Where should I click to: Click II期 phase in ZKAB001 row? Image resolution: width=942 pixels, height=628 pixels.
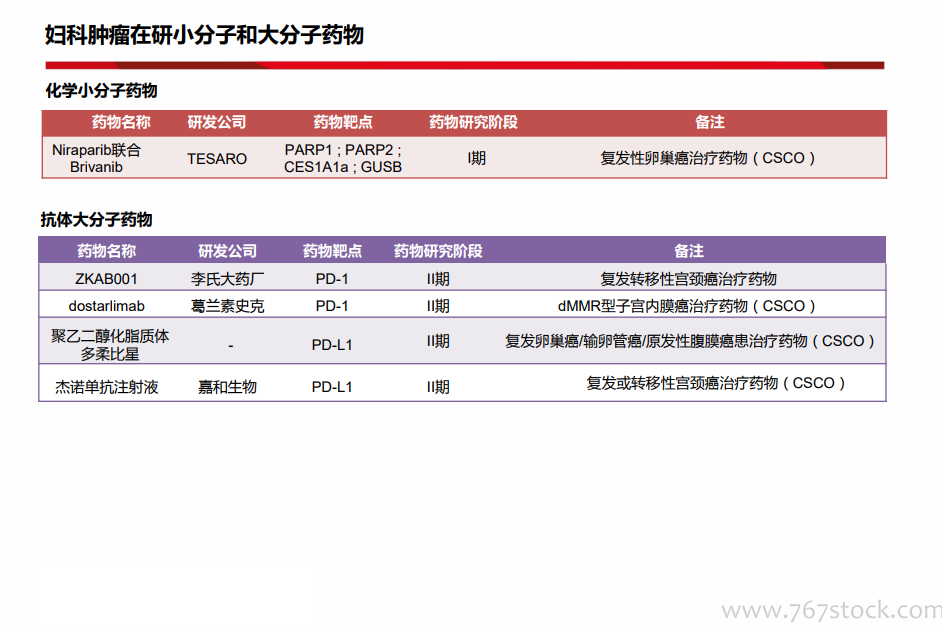click(438, 279)
